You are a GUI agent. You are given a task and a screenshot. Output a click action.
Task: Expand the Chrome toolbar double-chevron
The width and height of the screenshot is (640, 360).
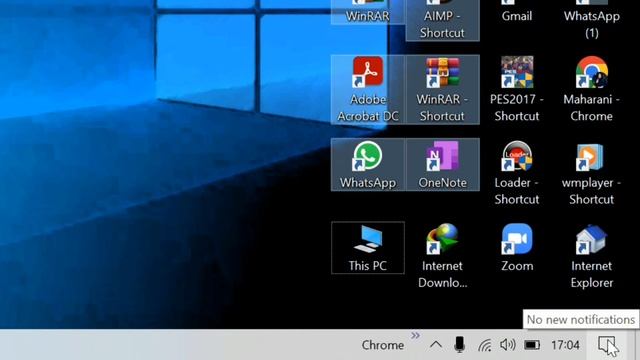click(x=416, y=336)
